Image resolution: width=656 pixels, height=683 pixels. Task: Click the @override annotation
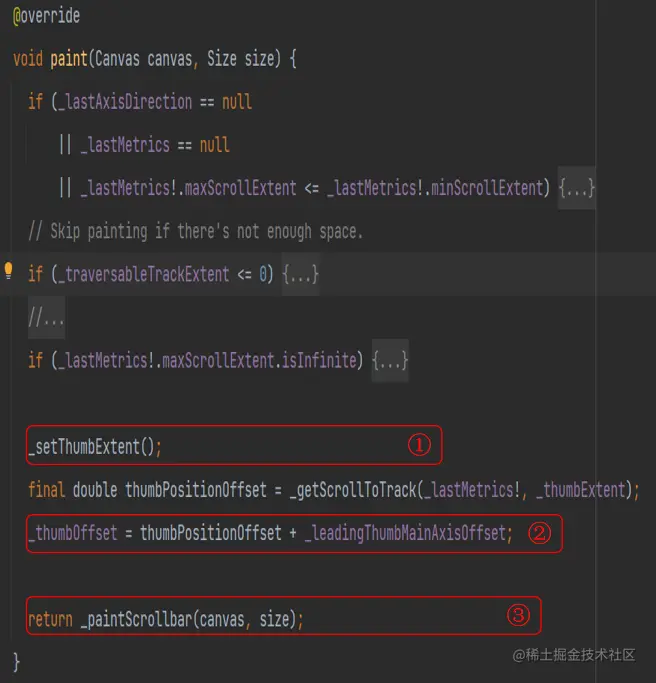coord(46,17)
